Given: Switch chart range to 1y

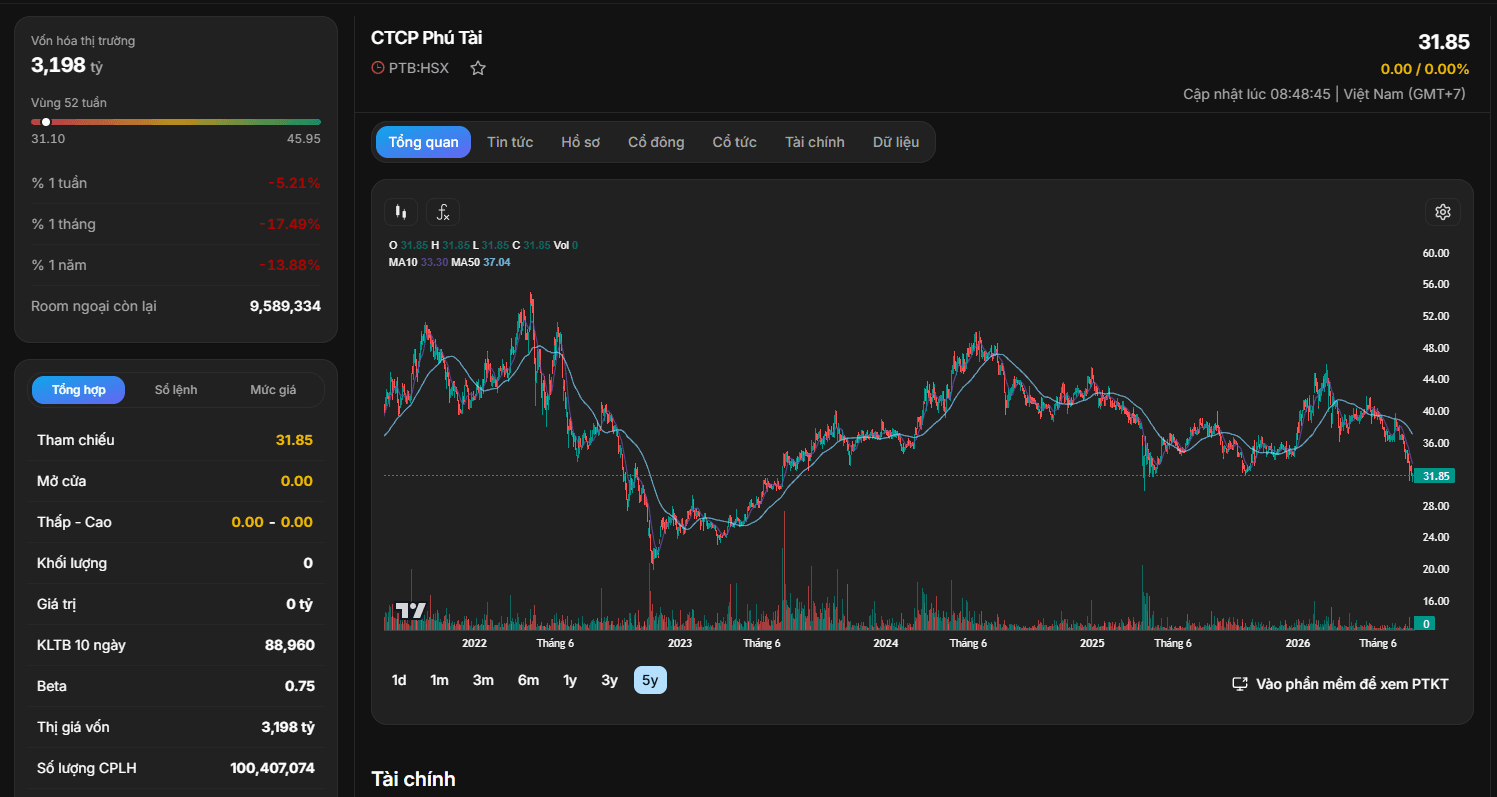Looking at the screenshot, I should click(x=570, y=680).
